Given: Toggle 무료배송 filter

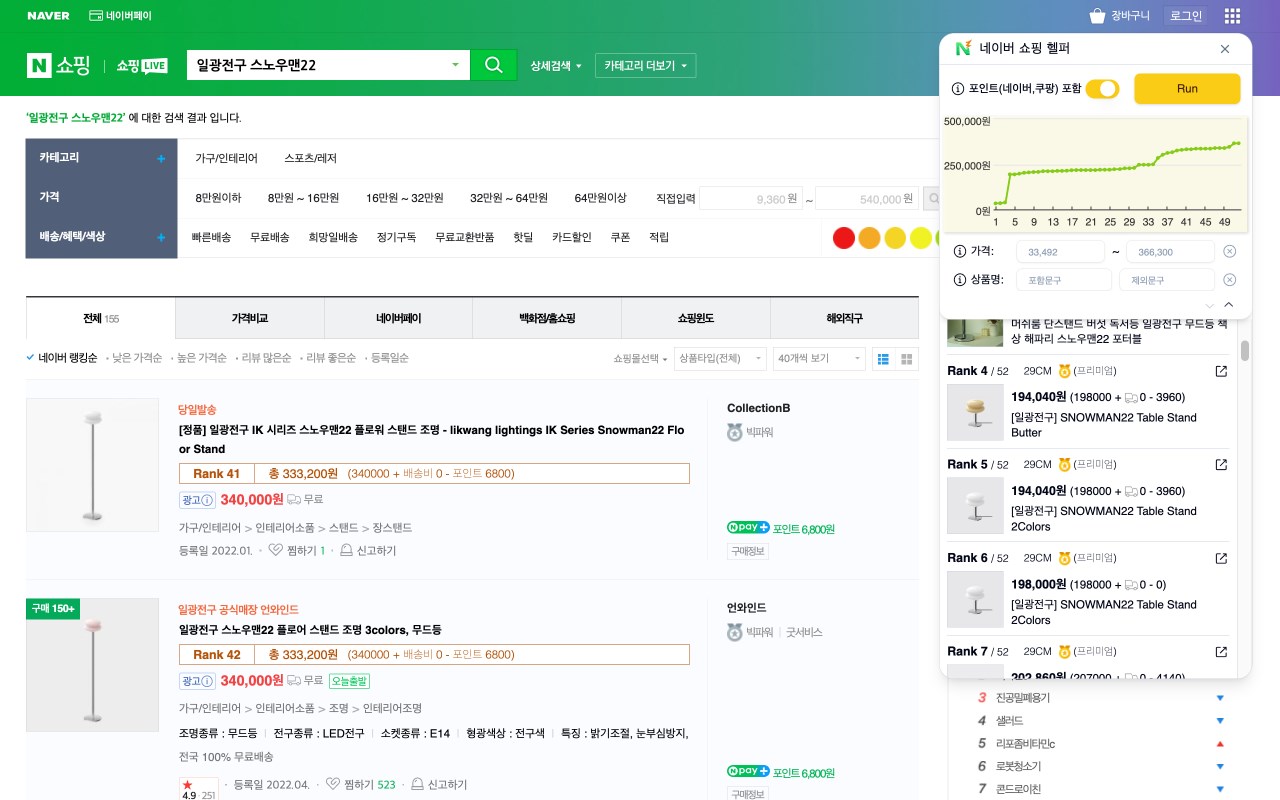Looking at the screenshot, I should tap(270, 237).
